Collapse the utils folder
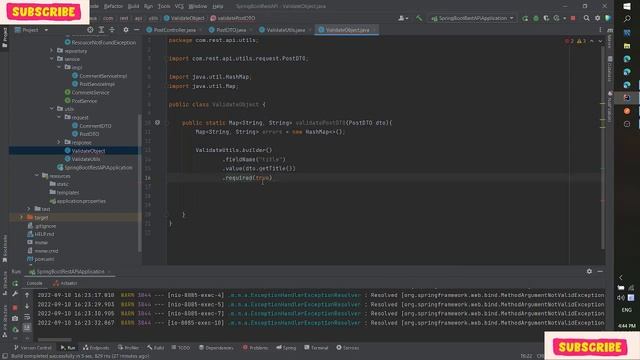Screen dimensions: 640x360 pos(51,109)
